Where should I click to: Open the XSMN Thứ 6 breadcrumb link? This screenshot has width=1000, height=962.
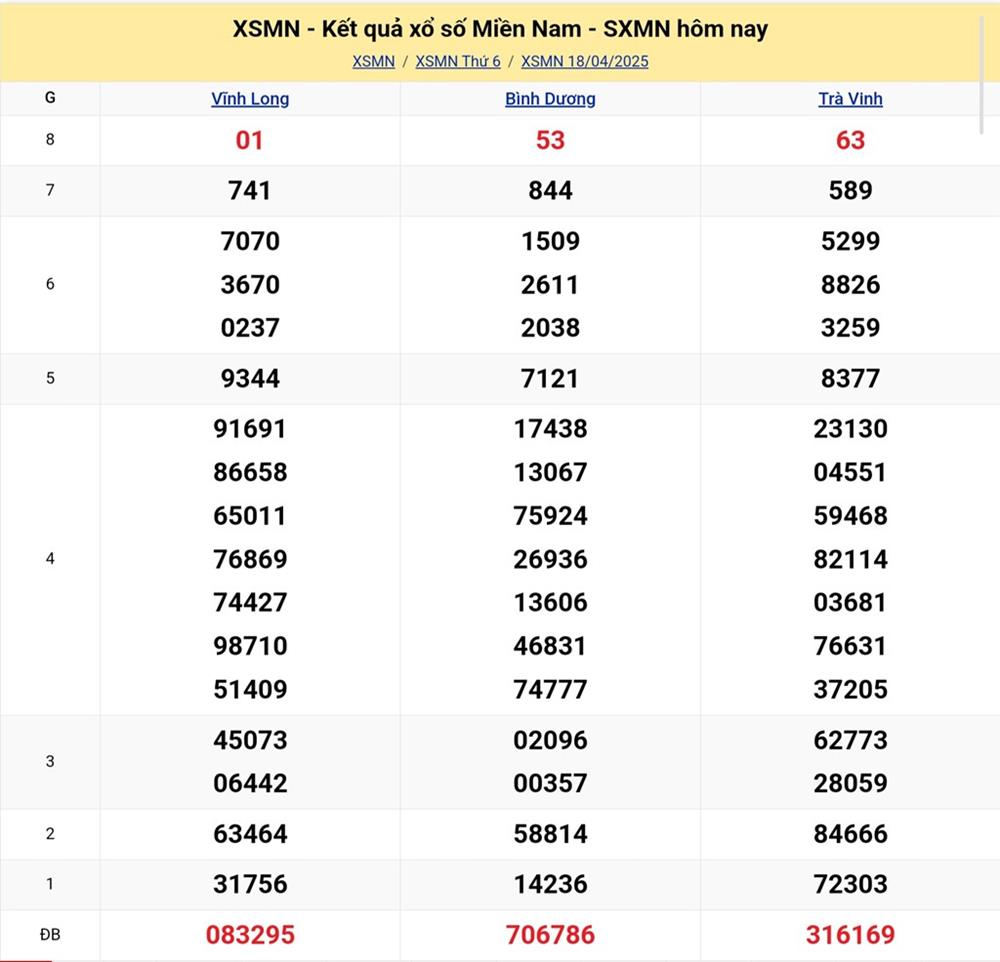click(x=458, y=61)
